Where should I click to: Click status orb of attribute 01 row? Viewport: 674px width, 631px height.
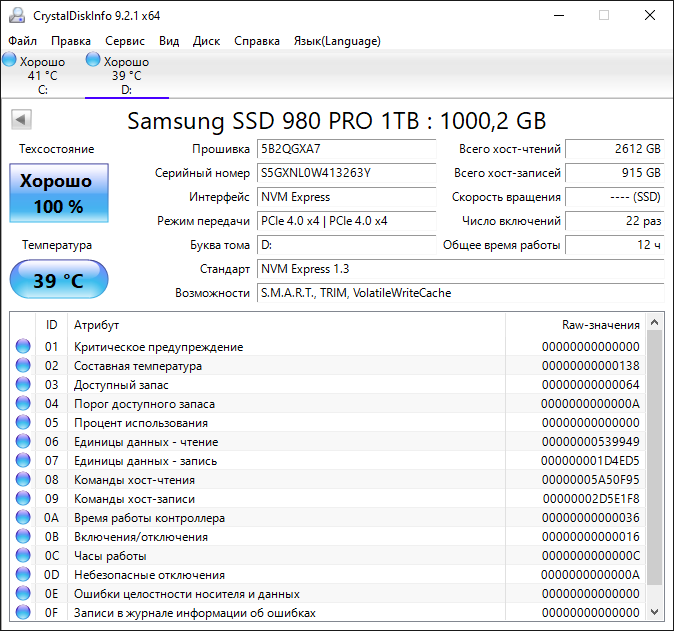[x=23, y=346]
